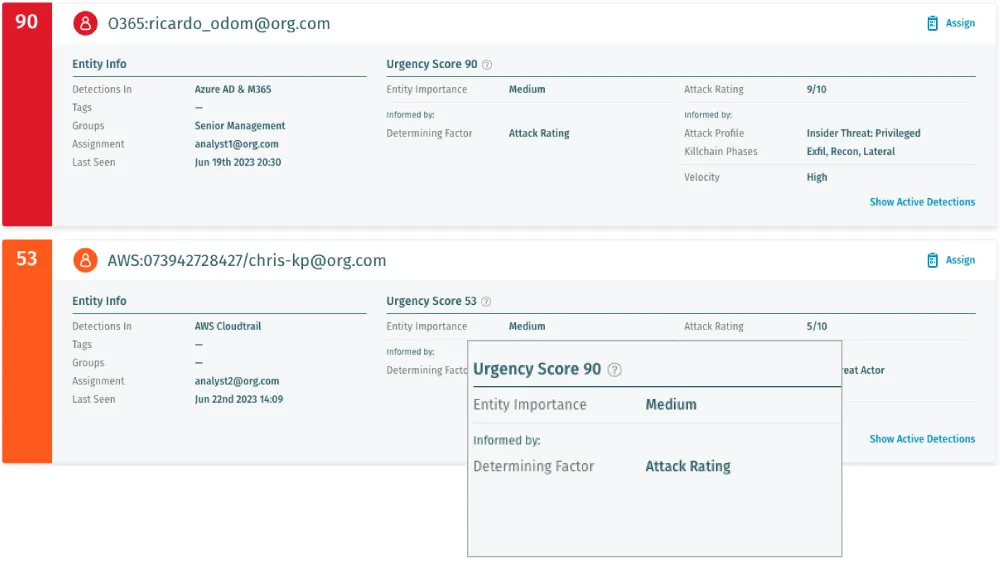
Task: Click the Assign clipboard icon for ricardo_odom
Action: point(935,22)
